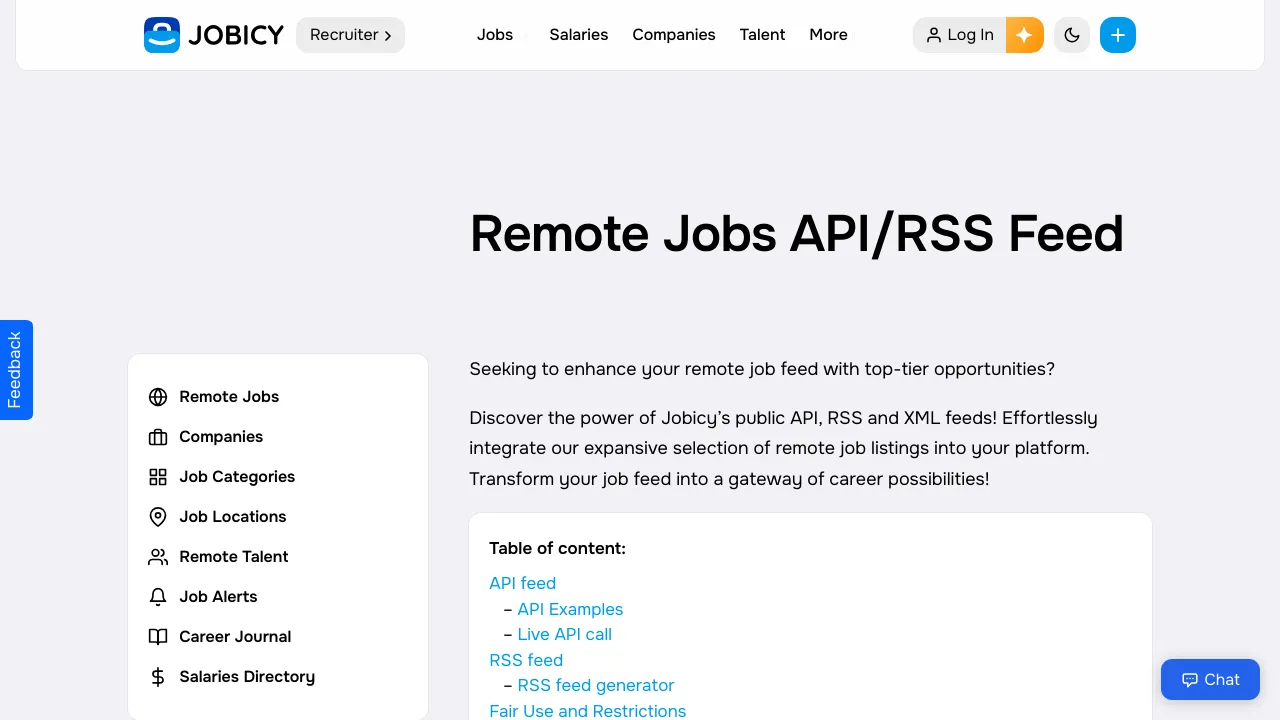Click the people icon beside Remote Talent
This screenshot has height=720, width=1280.
pyautogui.click(x=158, y=557)
